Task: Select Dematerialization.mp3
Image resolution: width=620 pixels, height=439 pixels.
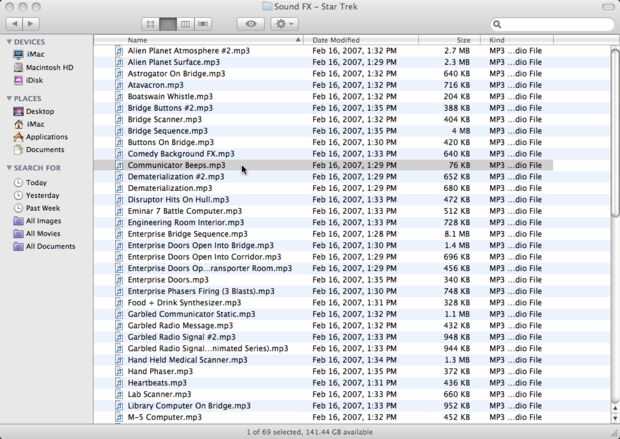Action: pos(170,188)
